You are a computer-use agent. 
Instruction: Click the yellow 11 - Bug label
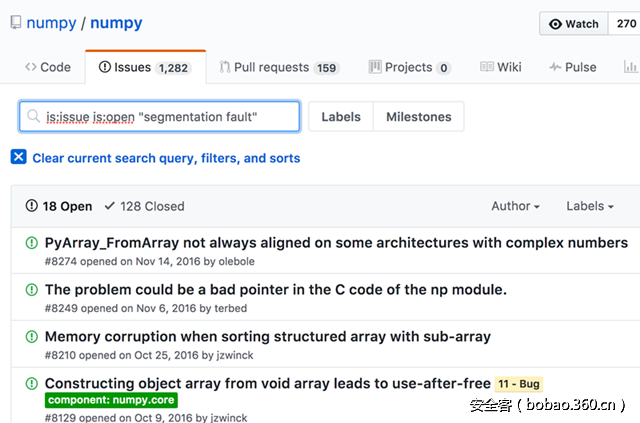[518, 384]
